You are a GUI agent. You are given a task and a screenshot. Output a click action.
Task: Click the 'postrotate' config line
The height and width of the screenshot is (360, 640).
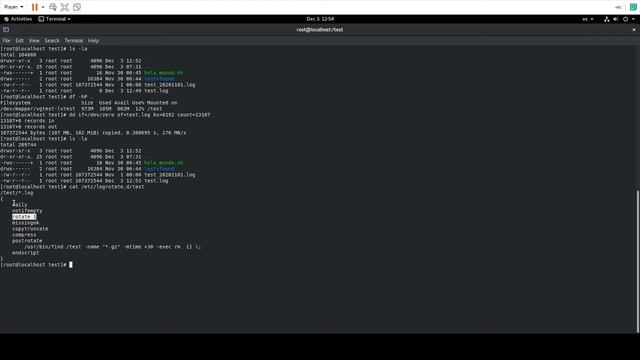click(27, 241)
